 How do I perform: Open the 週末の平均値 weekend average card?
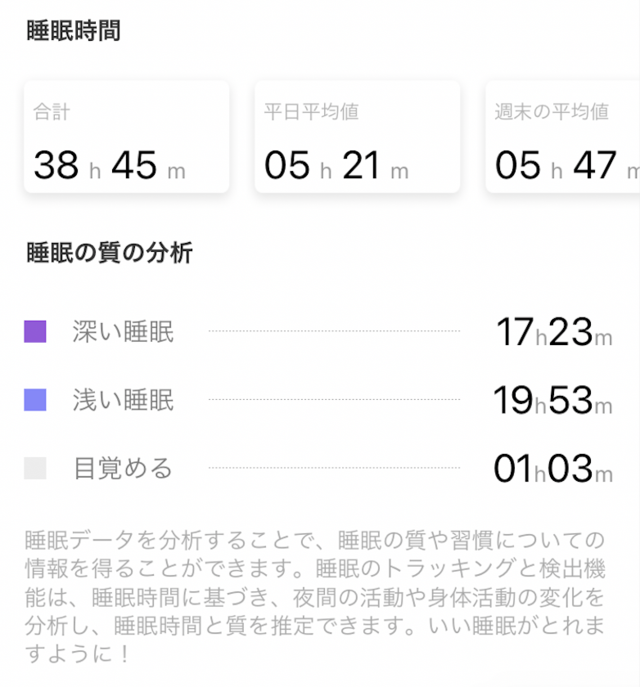click(564, 137)
